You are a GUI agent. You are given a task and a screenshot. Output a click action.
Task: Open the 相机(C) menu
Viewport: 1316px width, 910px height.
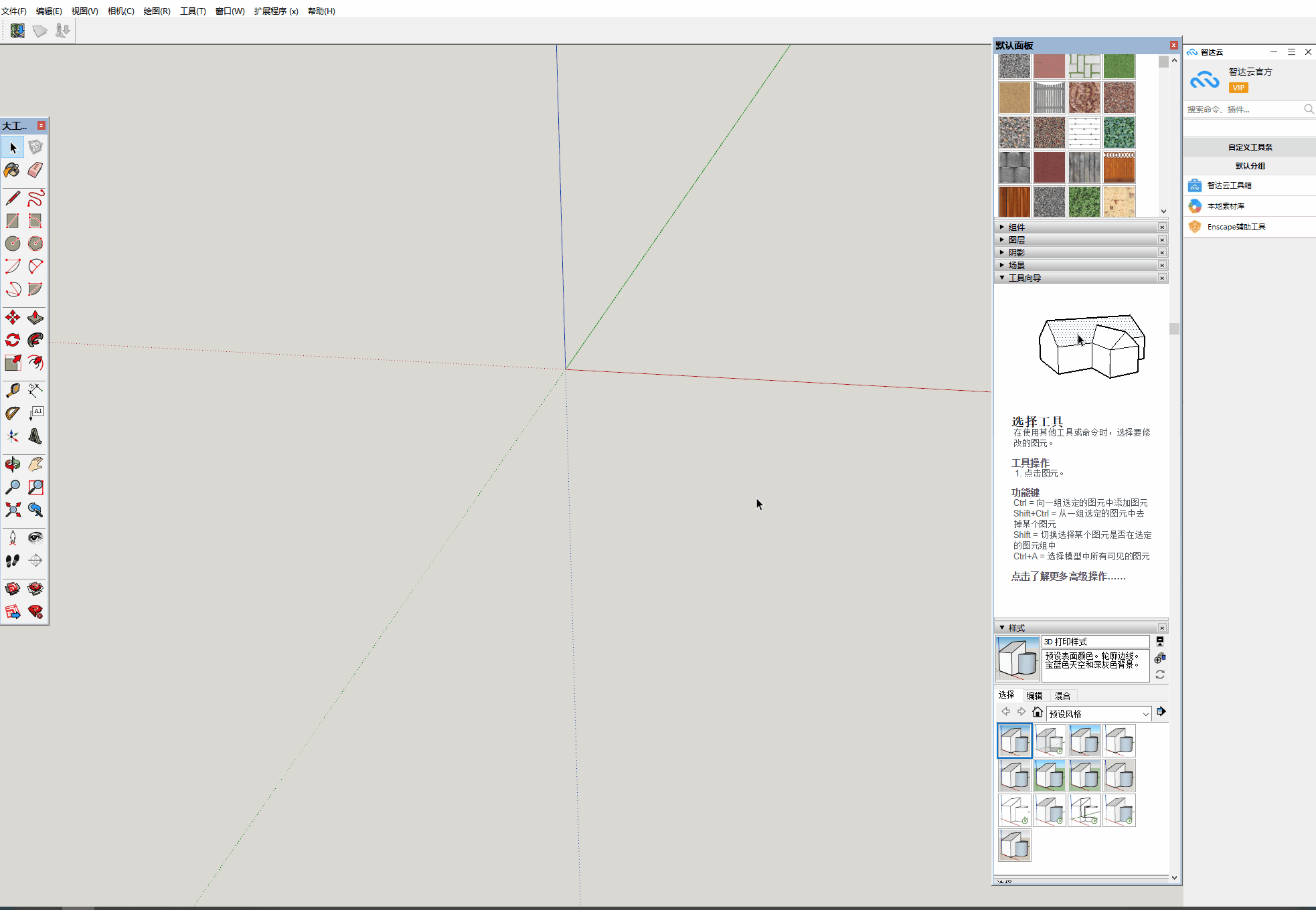click(x=120, y=11)
